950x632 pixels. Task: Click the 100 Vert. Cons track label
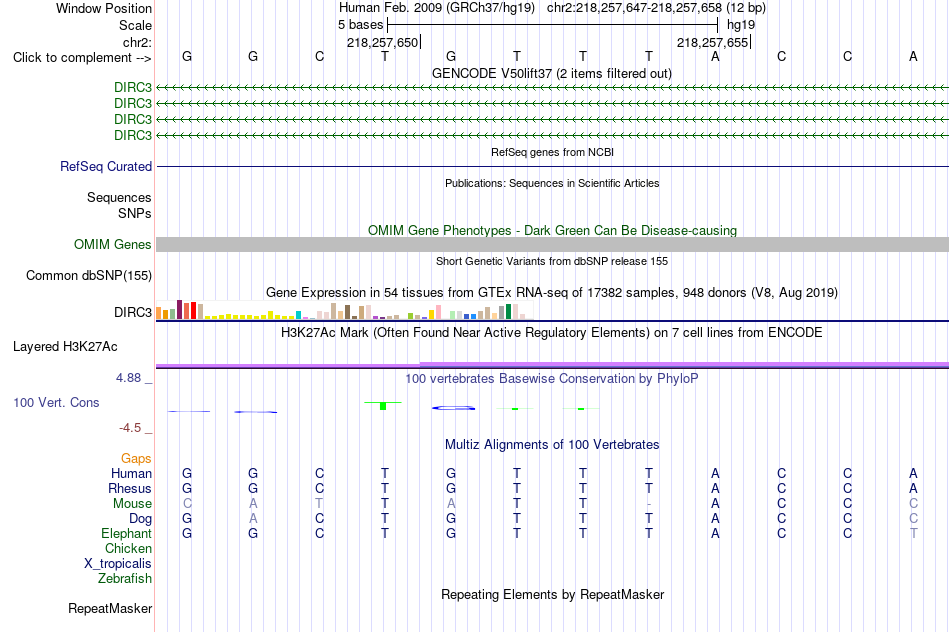(x=56, y=402)
